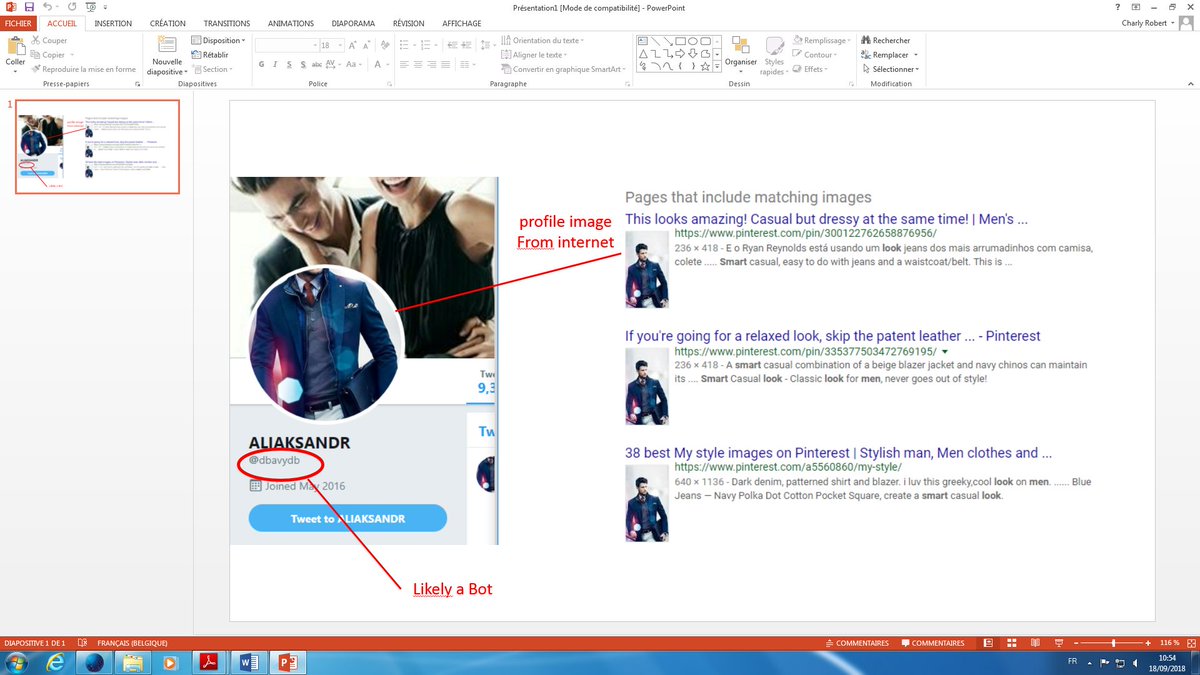1200x675 pixels.
Task: Switch to the CRÉATION tab
Action: (x=168, y=23)
